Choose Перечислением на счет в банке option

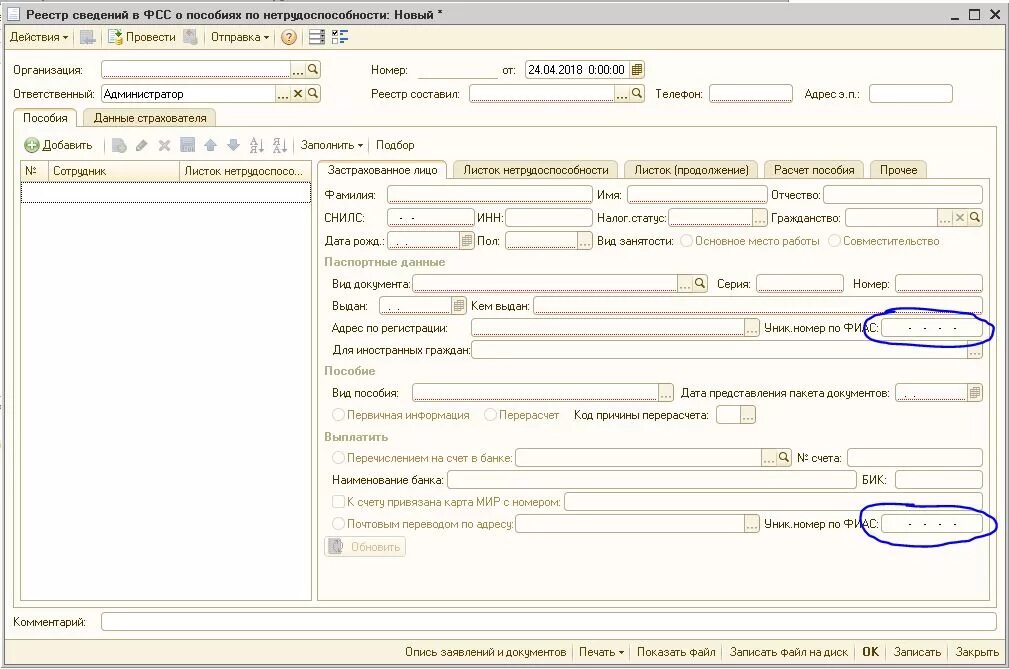pyautogui.click(x=338, y=458)
